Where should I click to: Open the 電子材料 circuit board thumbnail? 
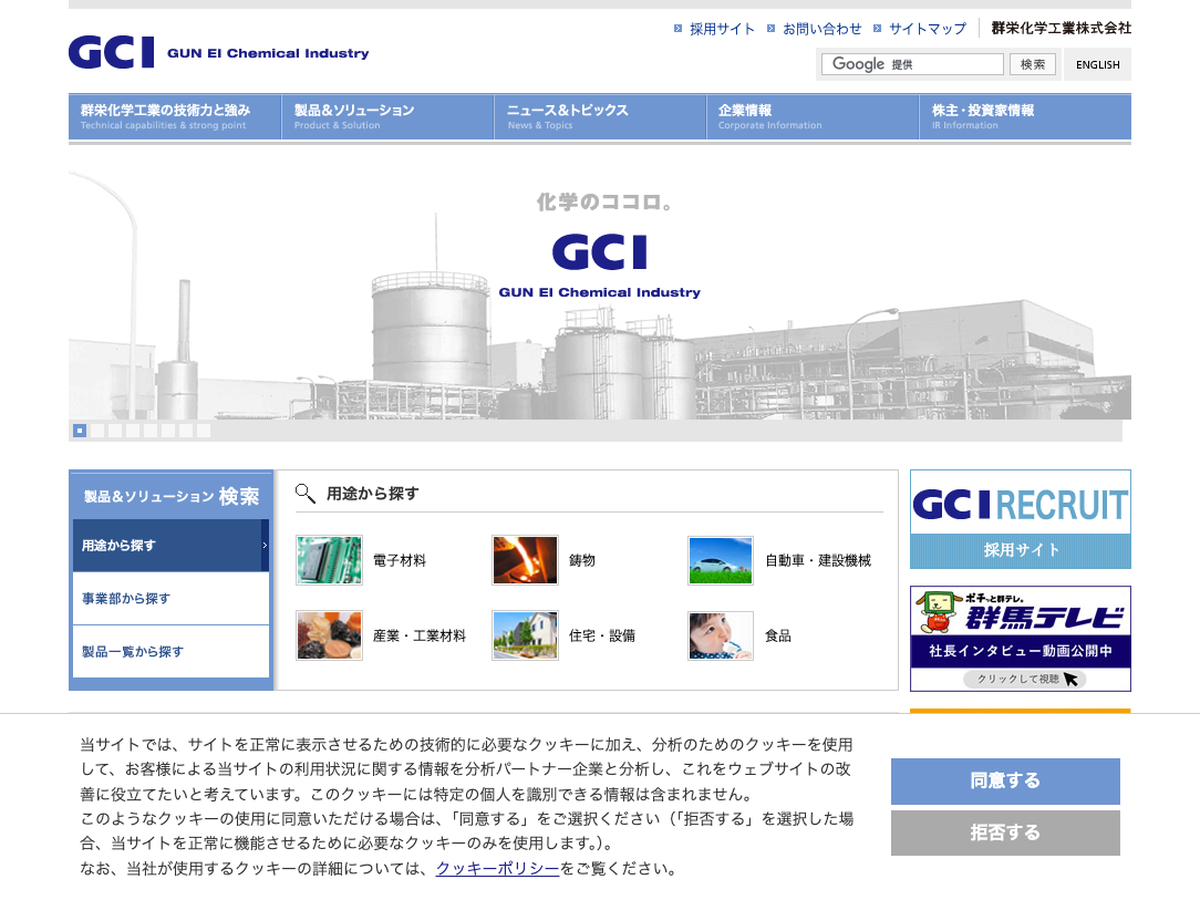pos(329,560)
